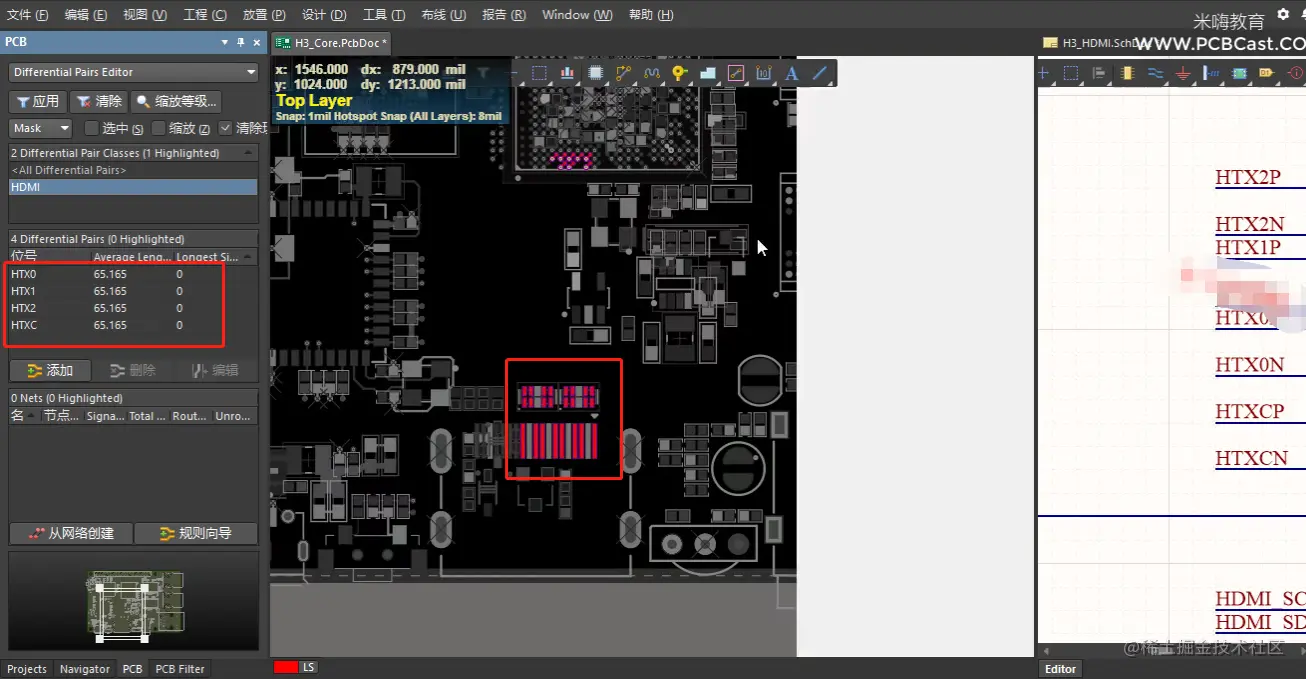Open the 编辑 (E) menu
This screenshot has width=1306, height=679.
pos(86,15)
